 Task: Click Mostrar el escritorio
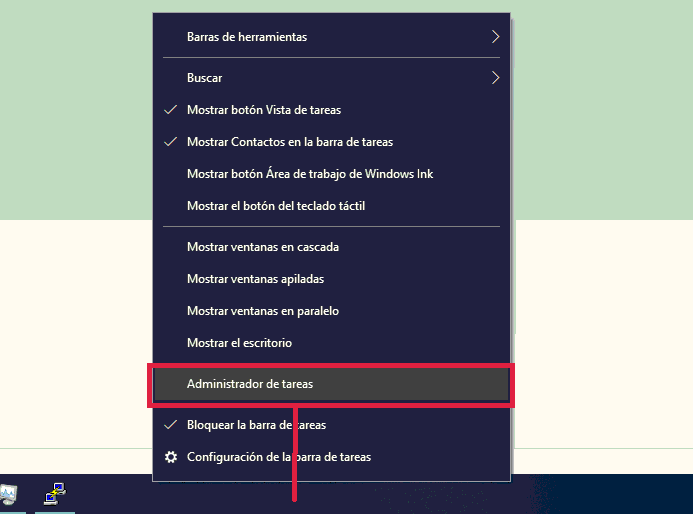click(239, 343)
